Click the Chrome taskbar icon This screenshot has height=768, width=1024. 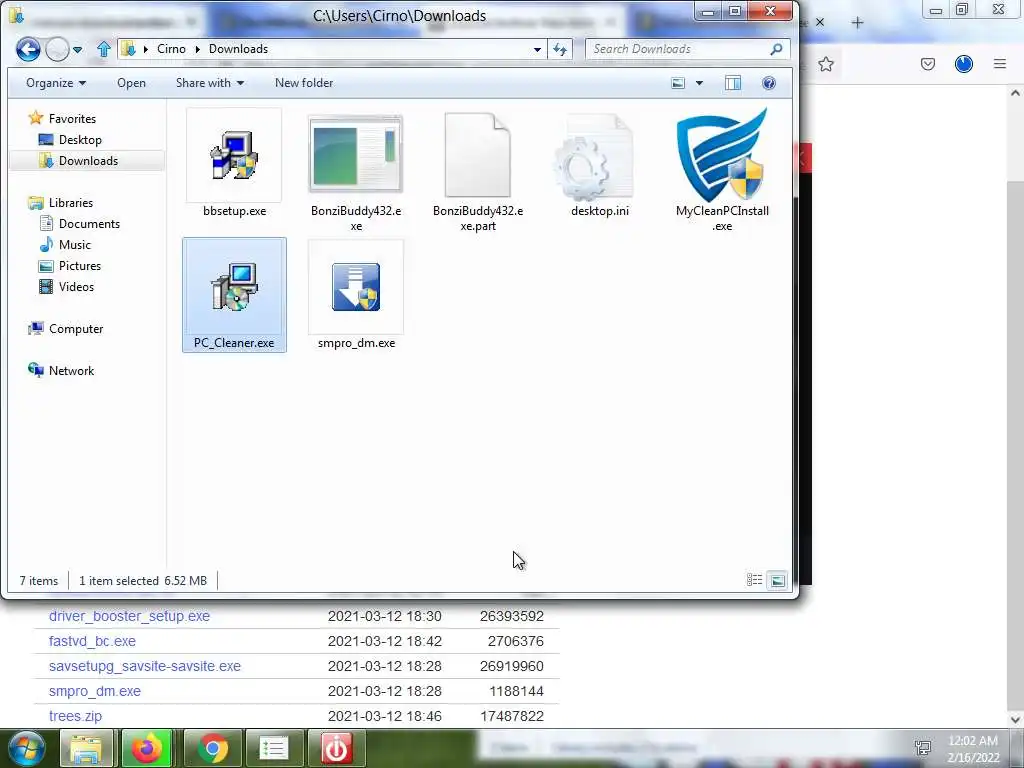pos(213,748)
